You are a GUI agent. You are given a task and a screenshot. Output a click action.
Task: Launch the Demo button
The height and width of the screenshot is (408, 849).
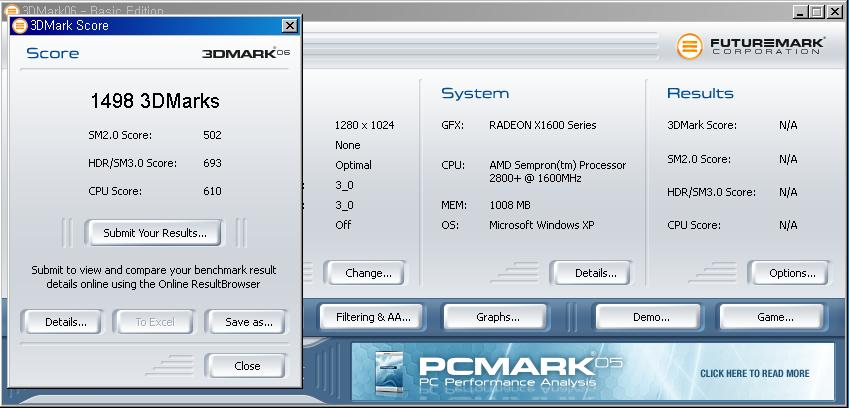click(x=651, y=317)
